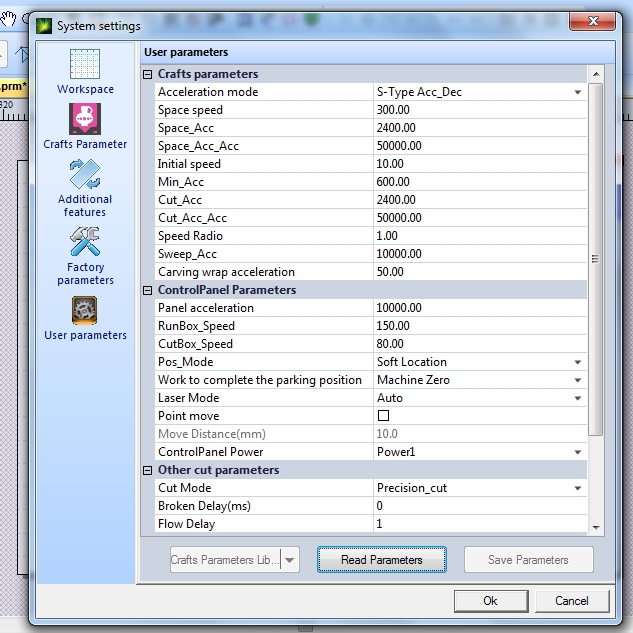Click the Cancel button
633x633 pixels.
[x=571, y=601]
